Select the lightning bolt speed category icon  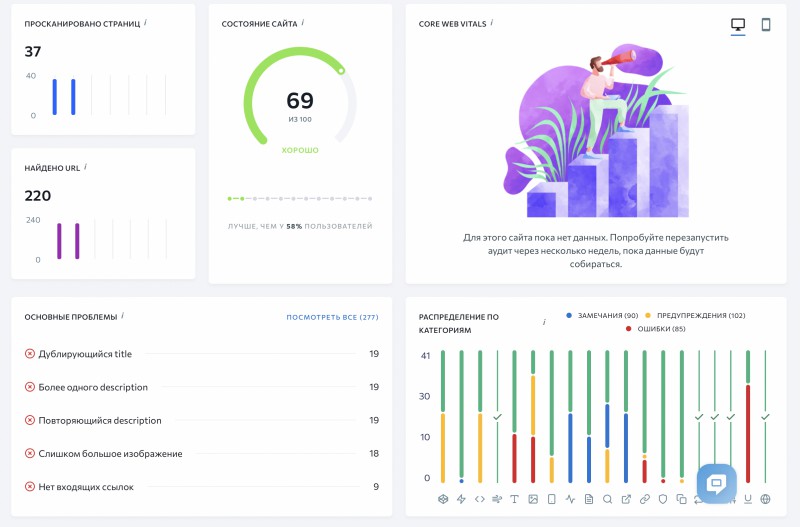point(461,499)
